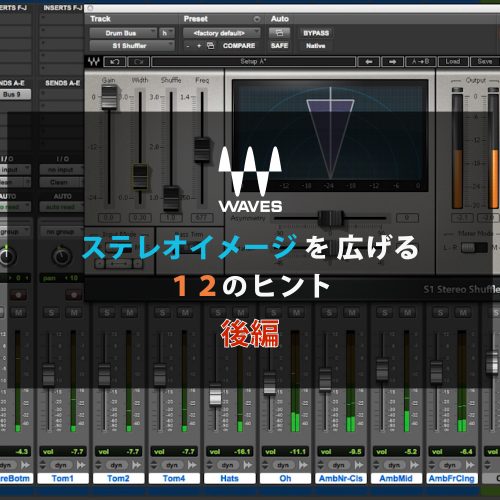500x500 pixels.
Task: Solo the AmbNr-Cls track
Action: pyautogui.click(x=329, y=313)
